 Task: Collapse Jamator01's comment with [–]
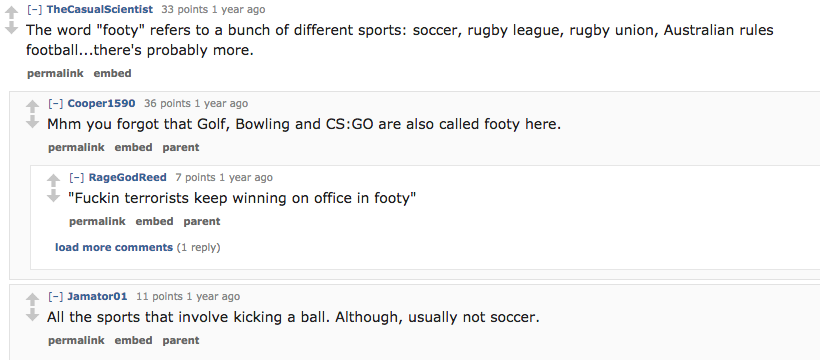tap(55, 297)
